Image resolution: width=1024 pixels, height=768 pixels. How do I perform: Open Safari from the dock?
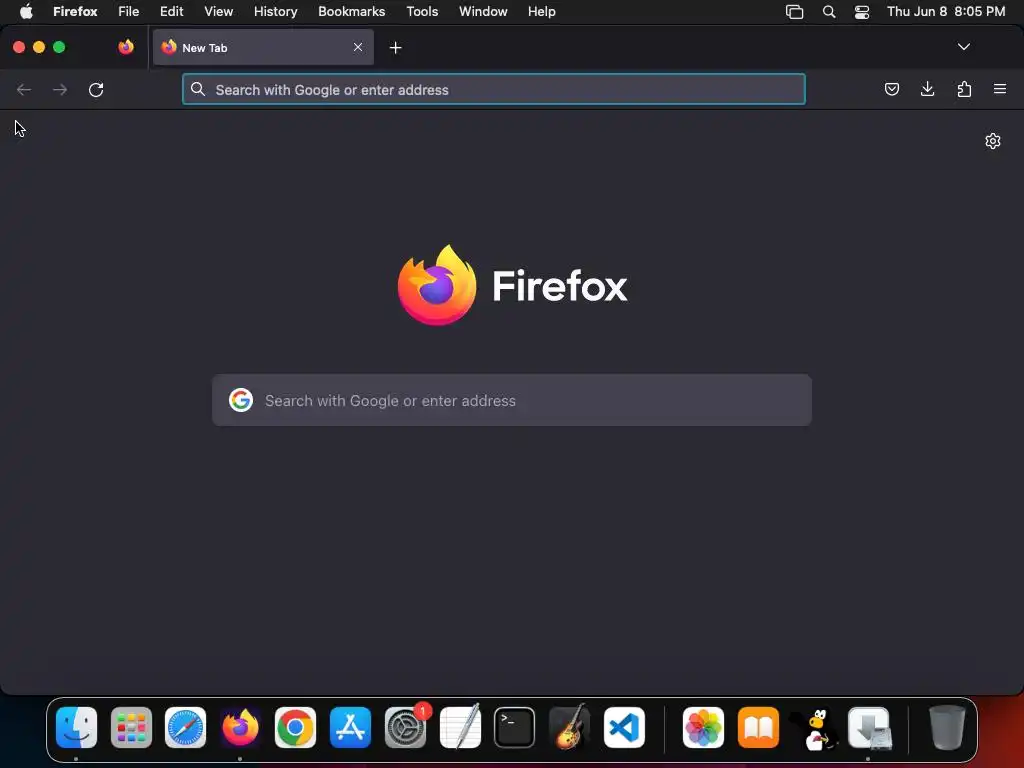pos(185,727)
